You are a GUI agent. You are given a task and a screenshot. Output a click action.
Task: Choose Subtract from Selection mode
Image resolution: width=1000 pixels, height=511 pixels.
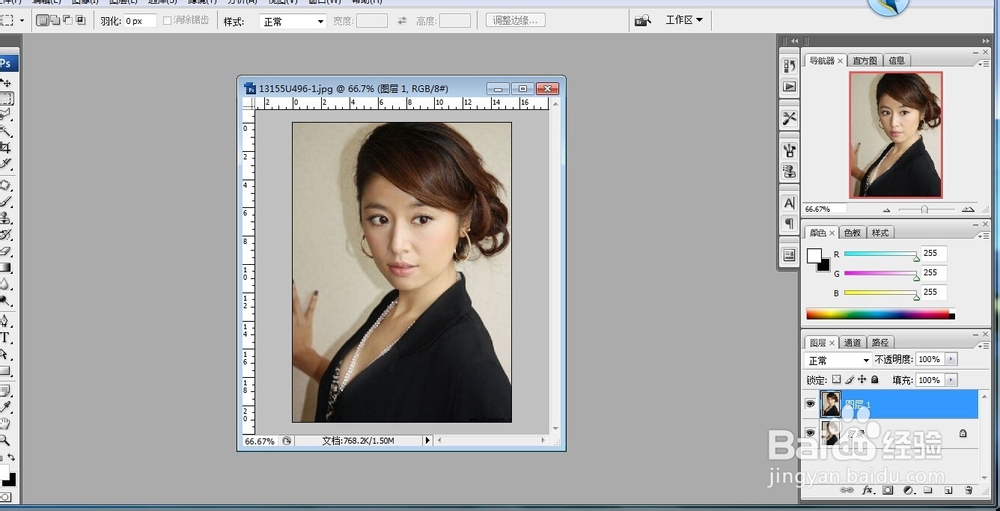click(68, 20)
